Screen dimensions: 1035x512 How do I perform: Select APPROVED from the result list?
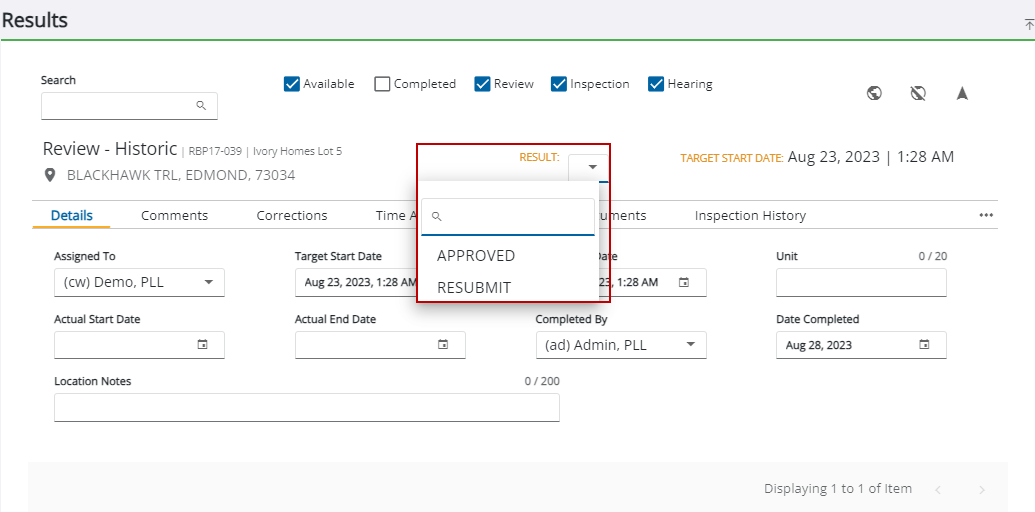pos(476,256)
